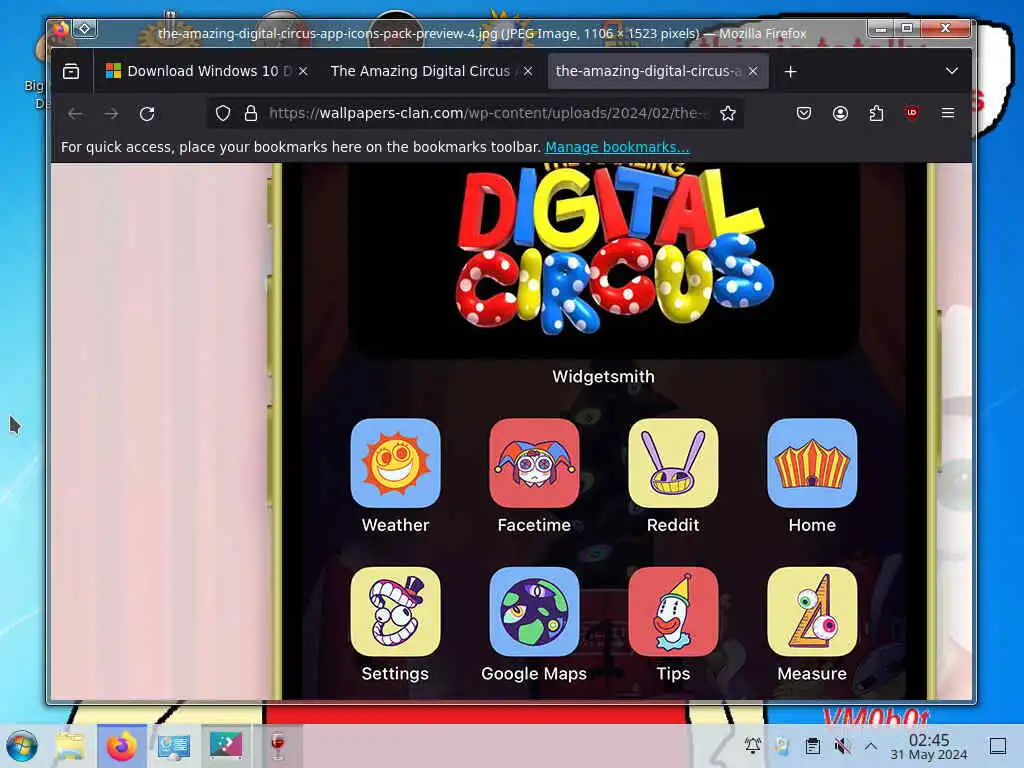
Task: Click show desktop button in taskbar
Action: click(x=998, y=745)
